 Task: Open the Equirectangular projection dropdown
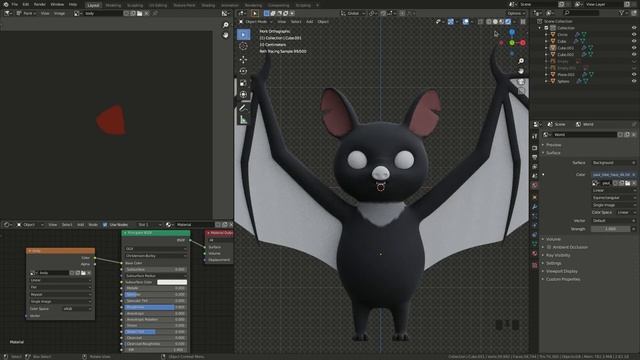[613, 198]
